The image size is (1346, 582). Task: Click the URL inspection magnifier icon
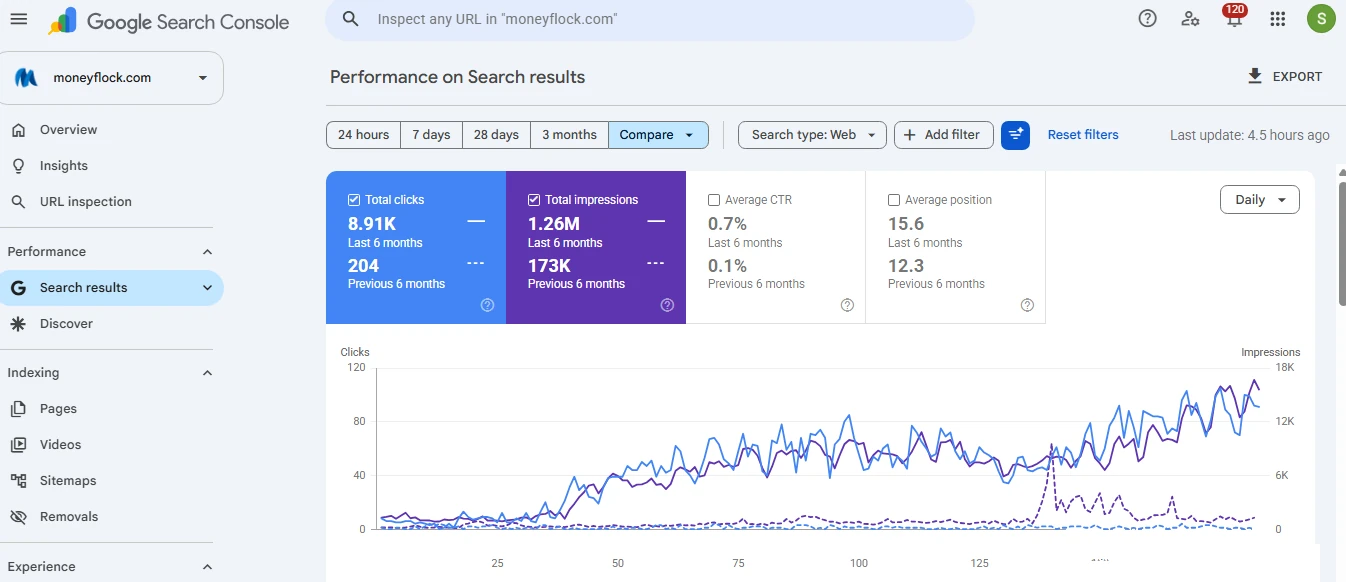pos(18,202)
